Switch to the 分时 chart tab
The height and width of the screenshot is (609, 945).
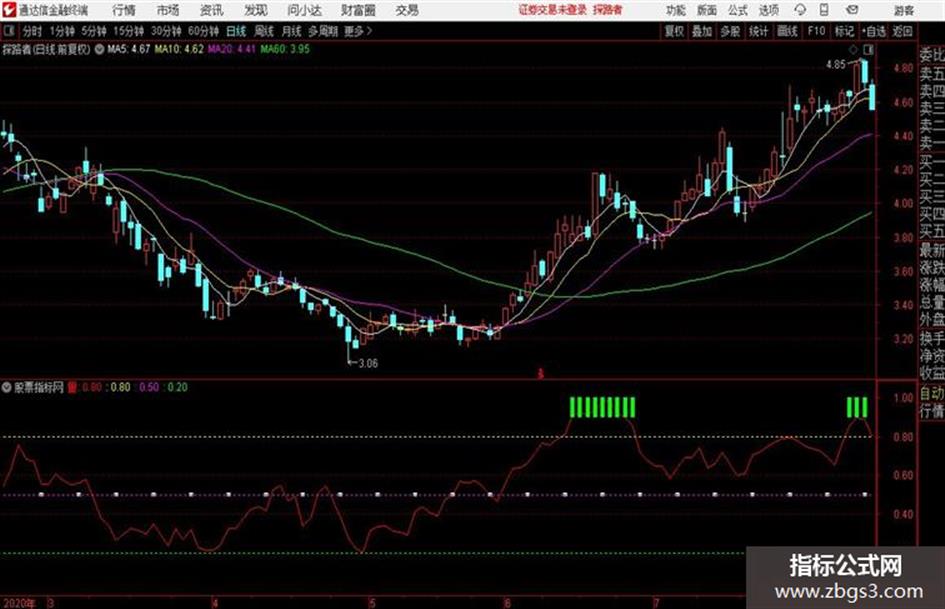point(33,31)
